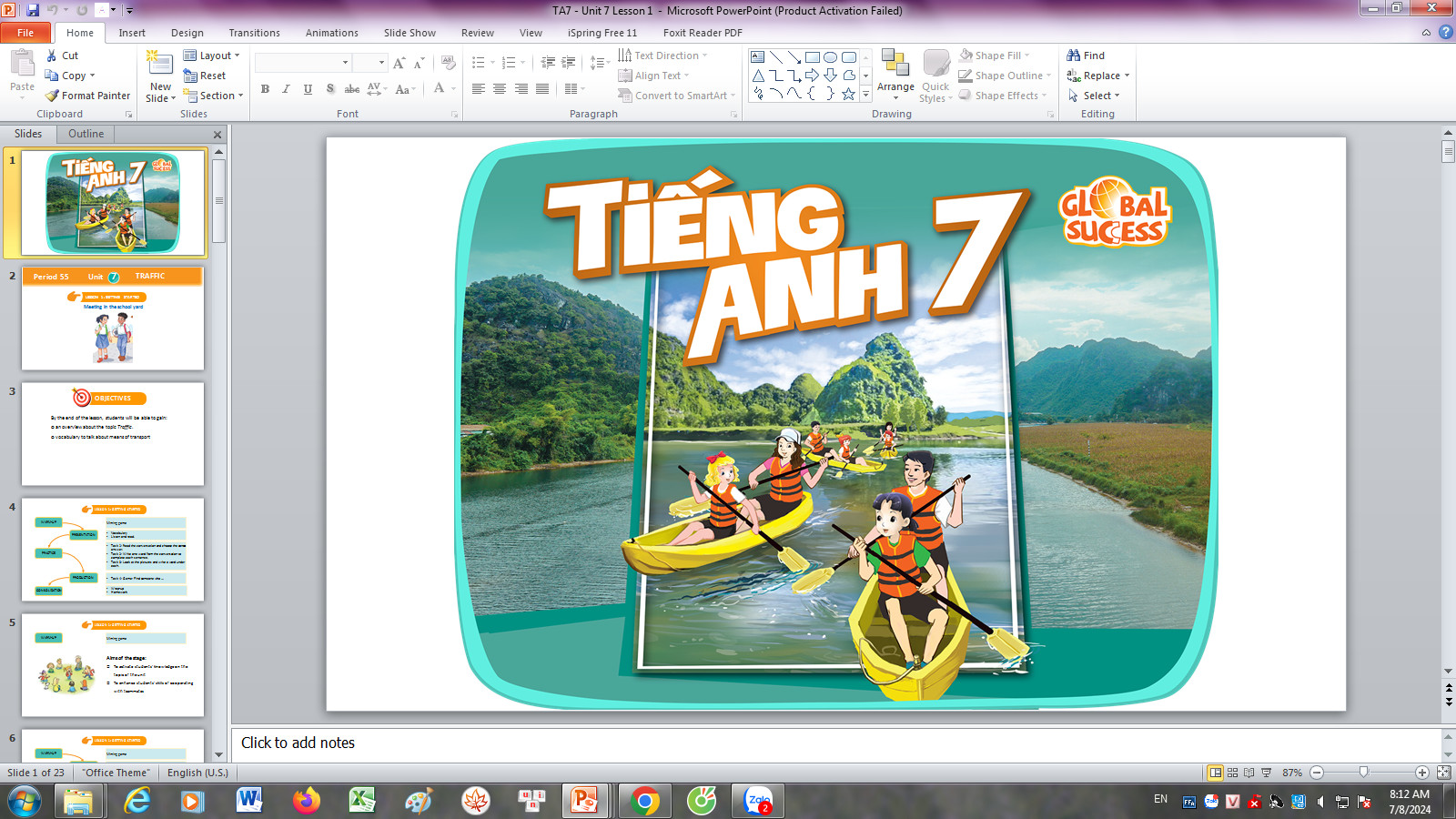Click the Reset slide button
The height and width of the screenshot is (819, 1456).
point(206,76)
